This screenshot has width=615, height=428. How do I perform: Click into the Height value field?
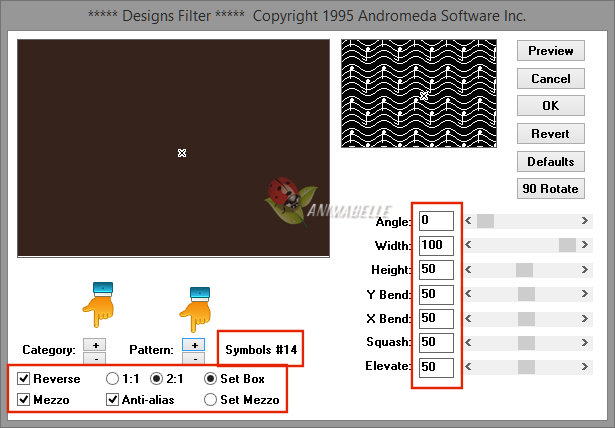[x=436, y=270]
